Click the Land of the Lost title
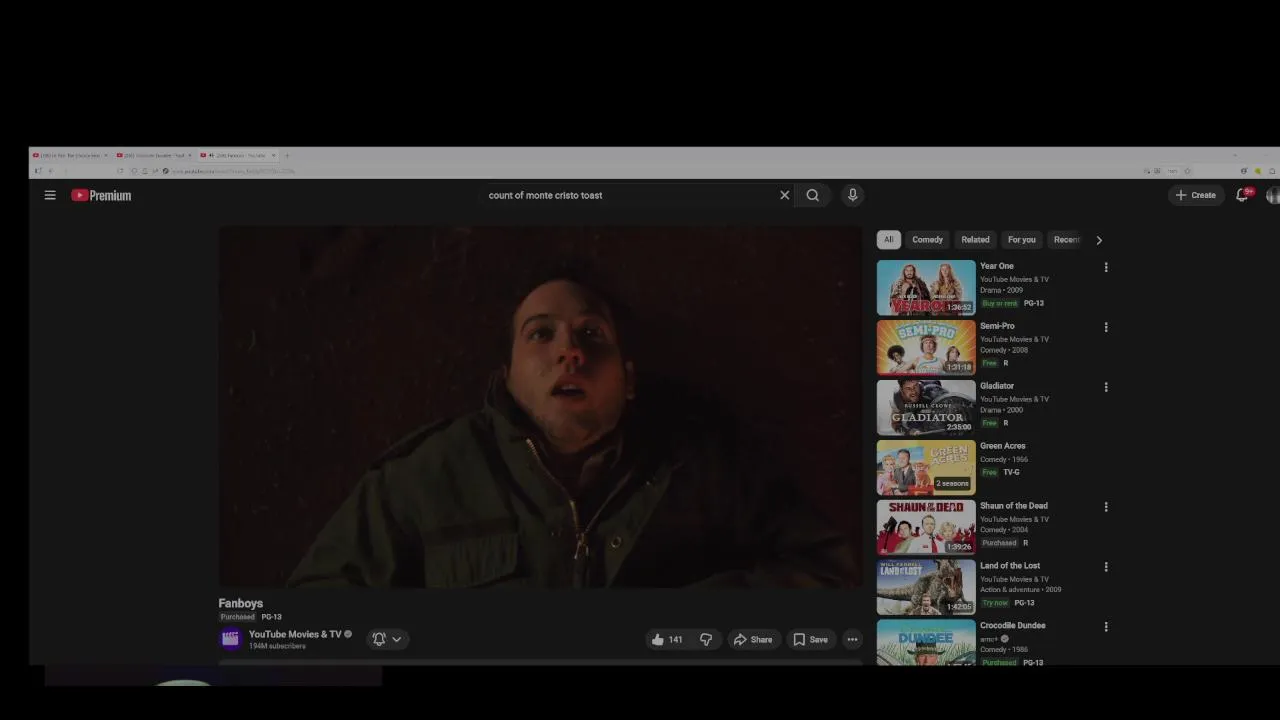 pos(1010,566)
